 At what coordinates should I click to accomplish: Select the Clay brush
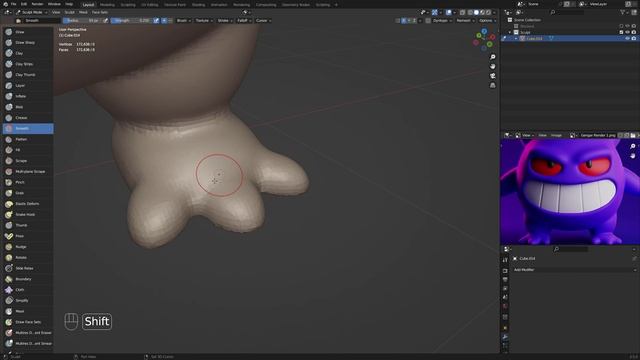coord(28,53)
